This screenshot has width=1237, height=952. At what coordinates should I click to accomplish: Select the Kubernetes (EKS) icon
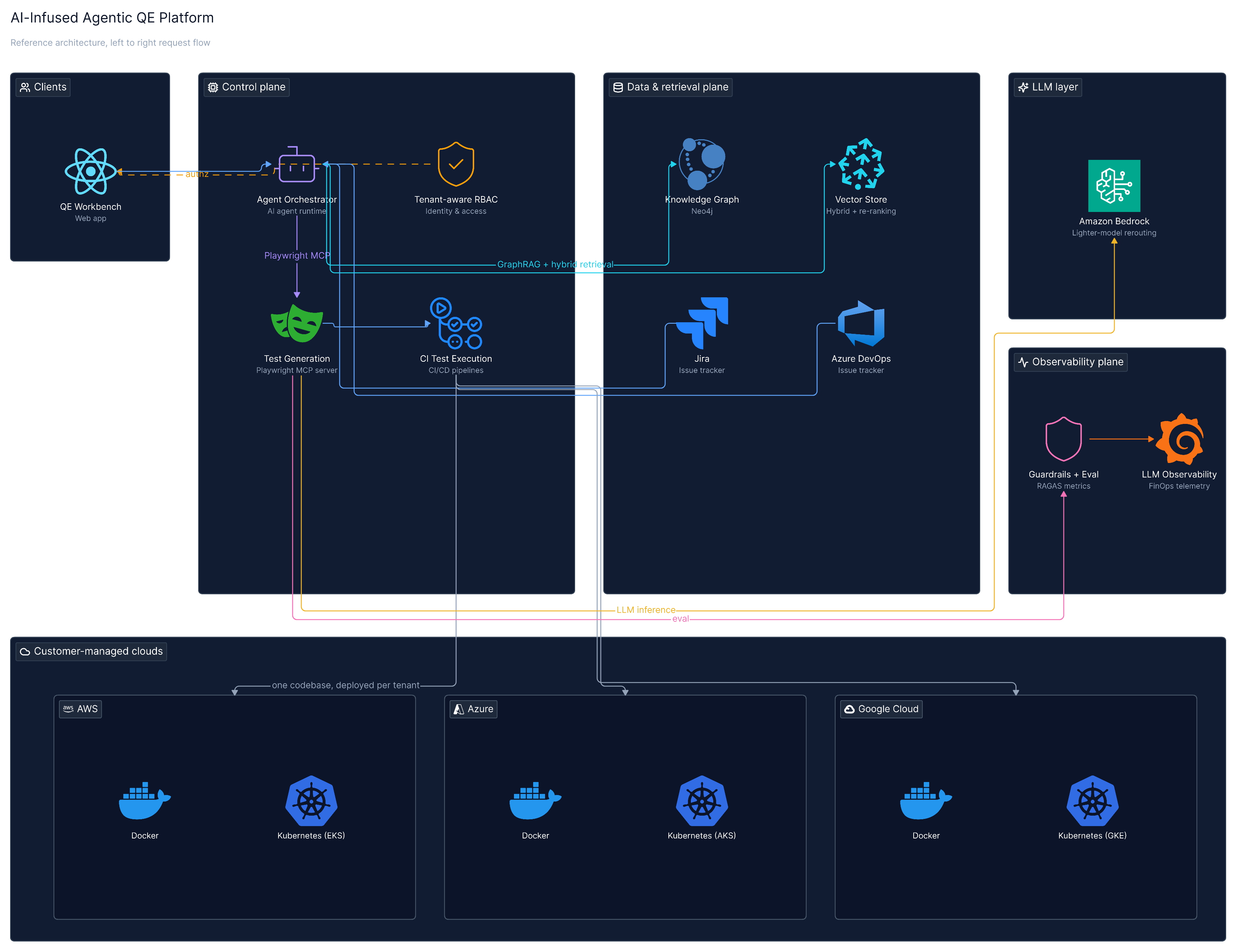click(311, 800)
